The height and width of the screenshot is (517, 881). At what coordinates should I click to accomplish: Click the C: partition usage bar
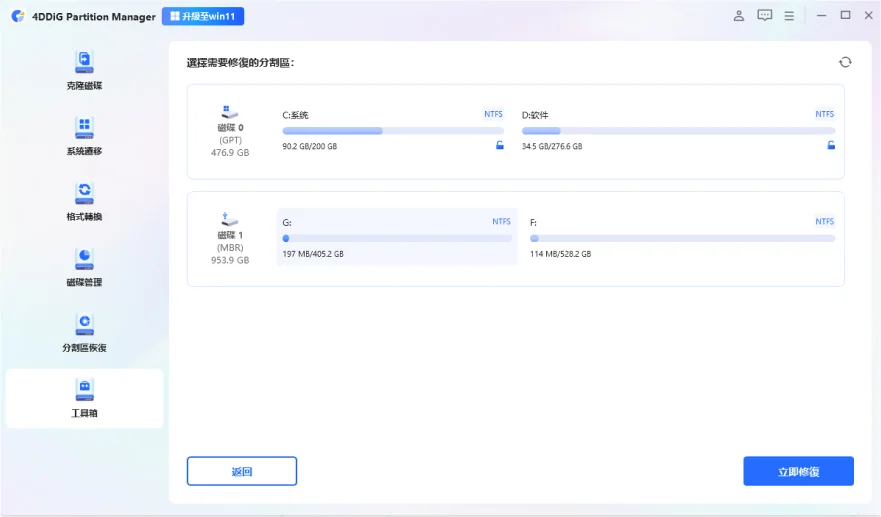point(393,131)
